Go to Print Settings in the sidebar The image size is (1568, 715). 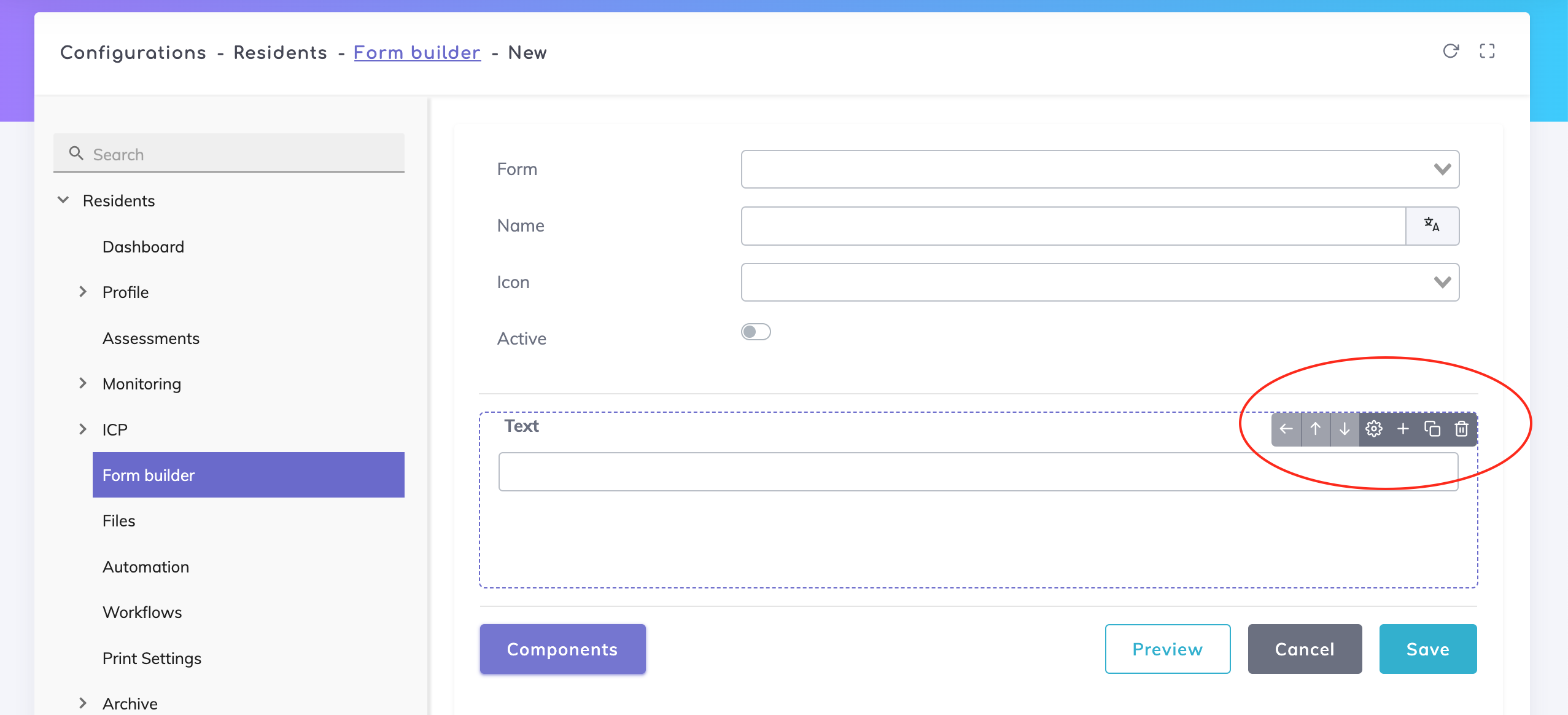pyautogui.click(x=152, y=658)
